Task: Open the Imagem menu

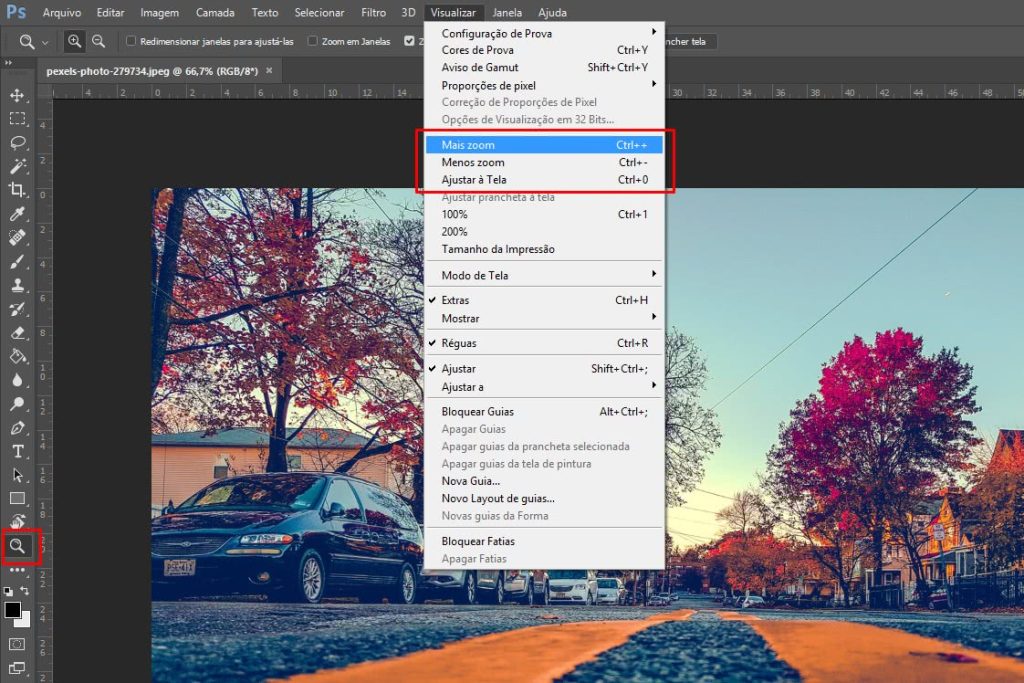Action: point(159,12)
